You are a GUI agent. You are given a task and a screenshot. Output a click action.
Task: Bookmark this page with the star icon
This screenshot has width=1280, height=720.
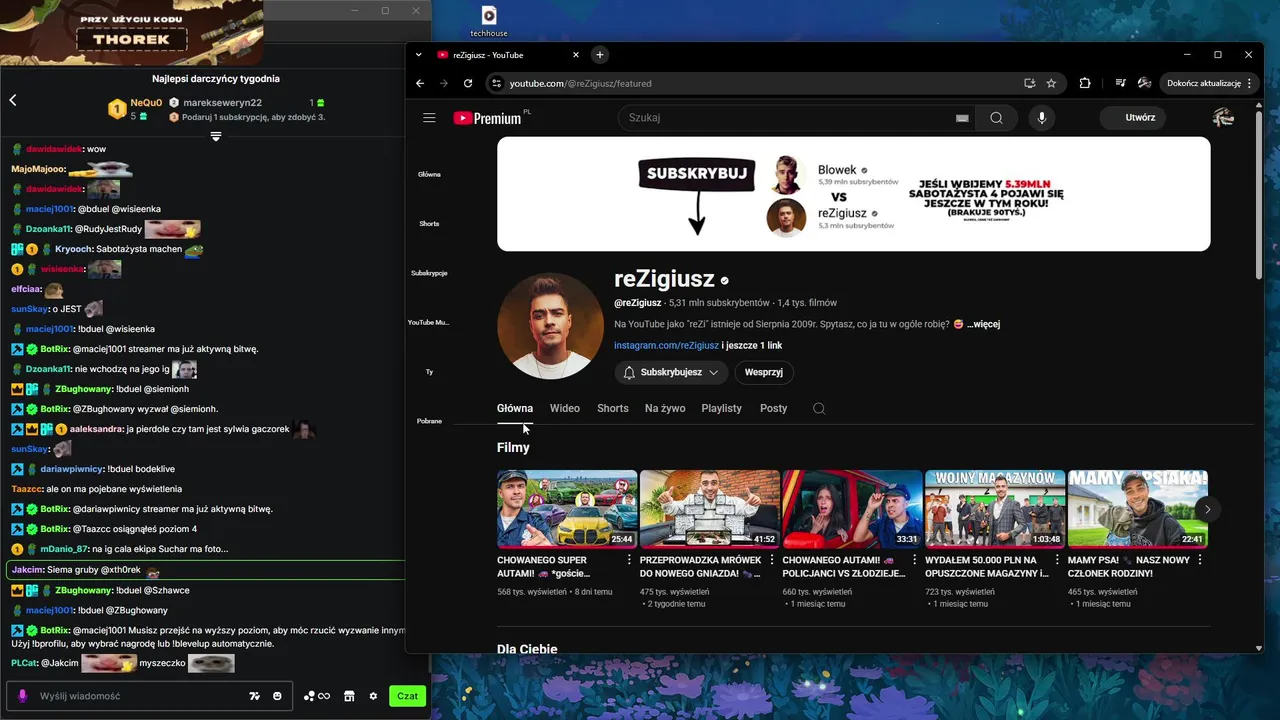(1051, 83)
